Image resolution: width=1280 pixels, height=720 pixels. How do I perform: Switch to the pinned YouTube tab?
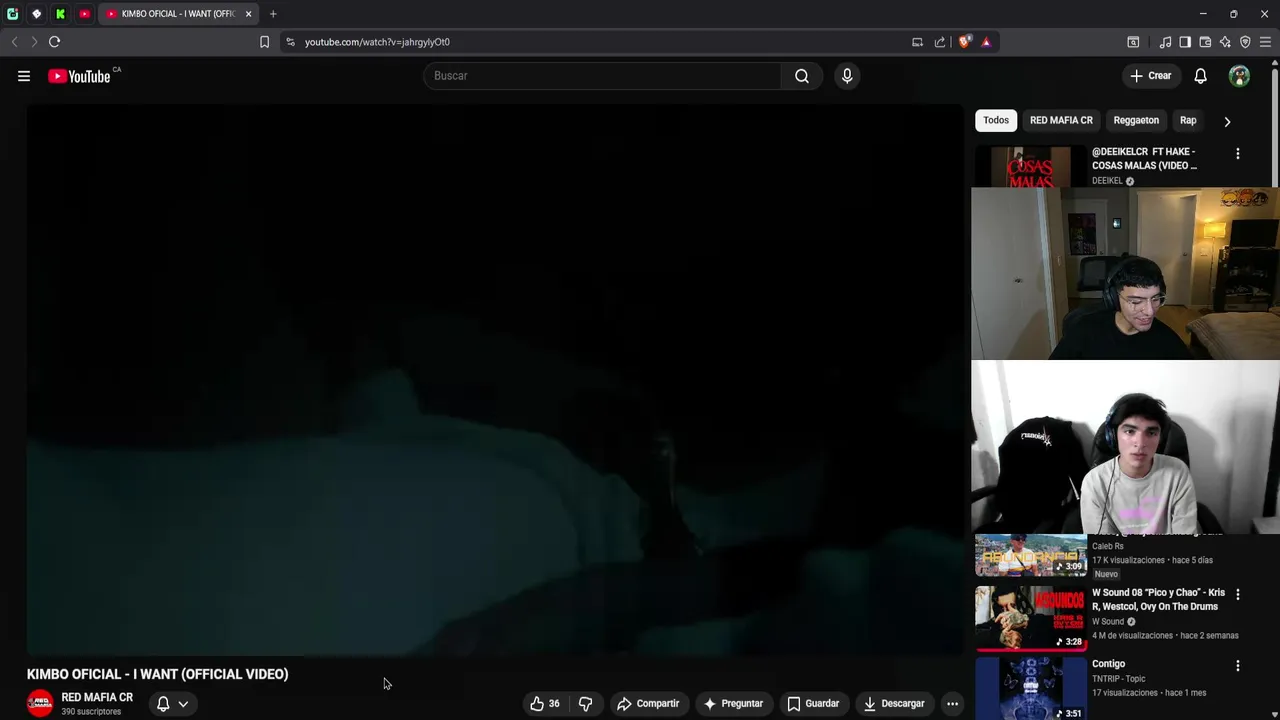coord(84,14)
